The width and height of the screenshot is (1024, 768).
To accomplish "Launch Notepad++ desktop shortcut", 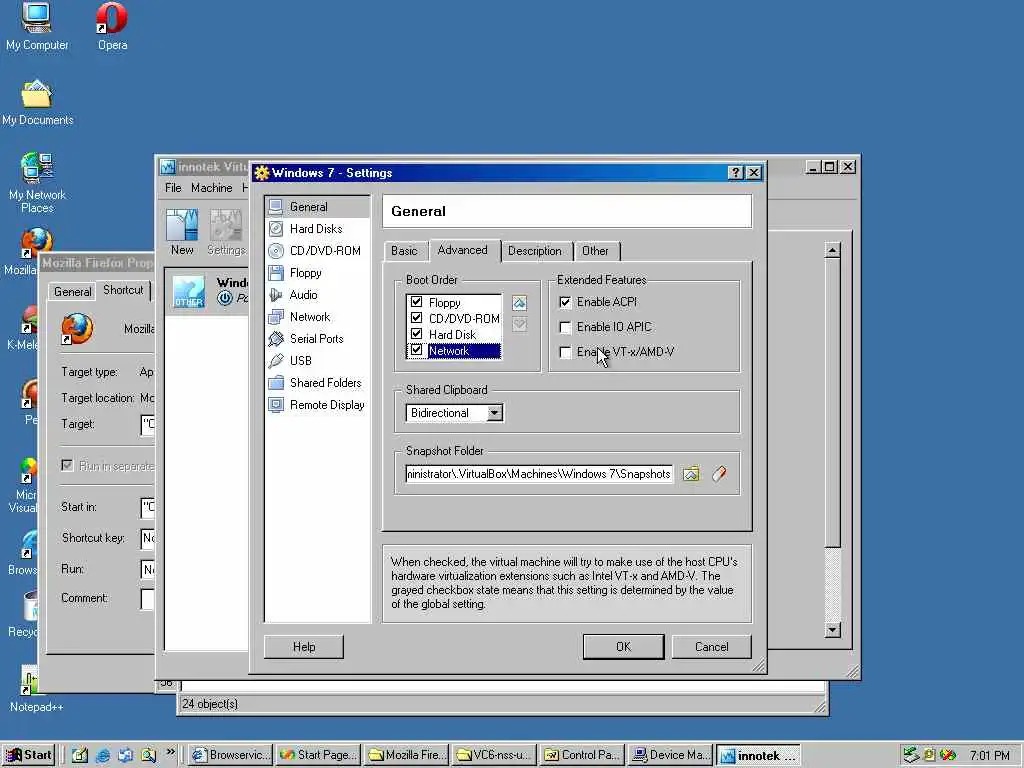I will pyautogui.click(x=37, y=689).
